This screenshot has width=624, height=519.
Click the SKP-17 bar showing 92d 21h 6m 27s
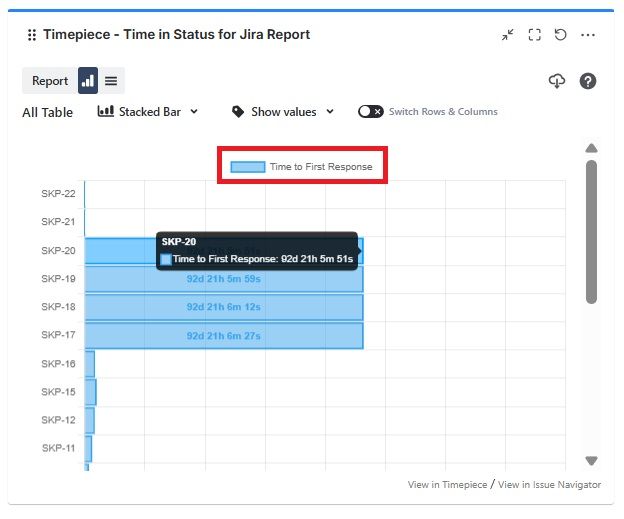click(x=224, y=336)
